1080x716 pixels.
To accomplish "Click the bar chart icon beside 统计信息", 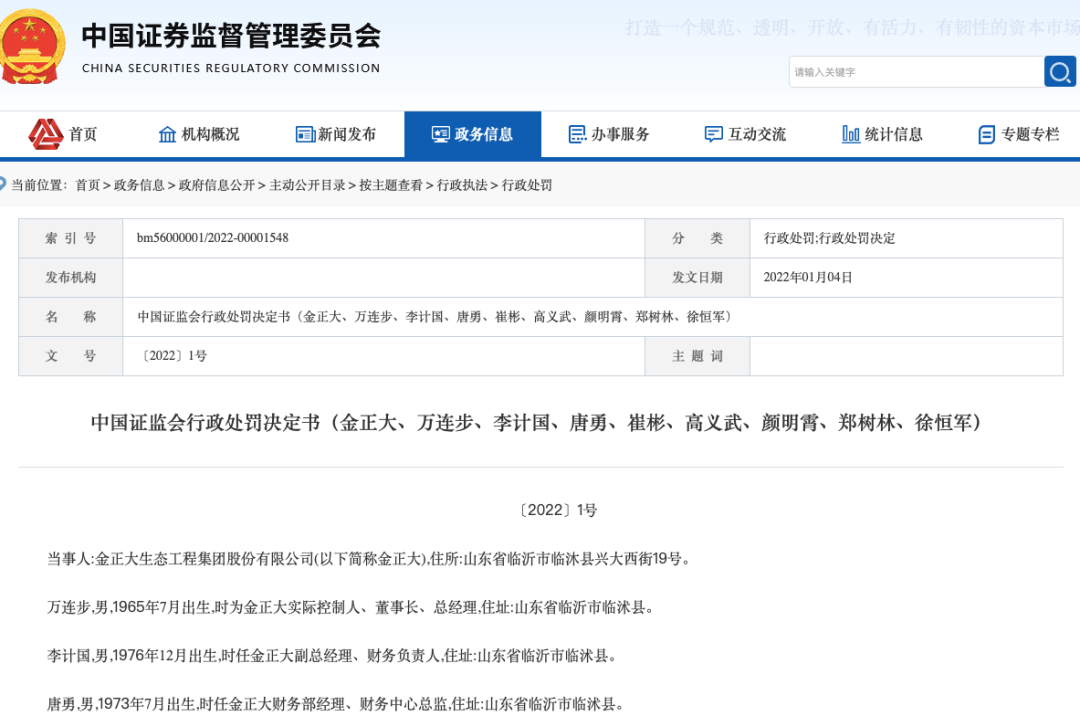I will (x=851, y=134).
